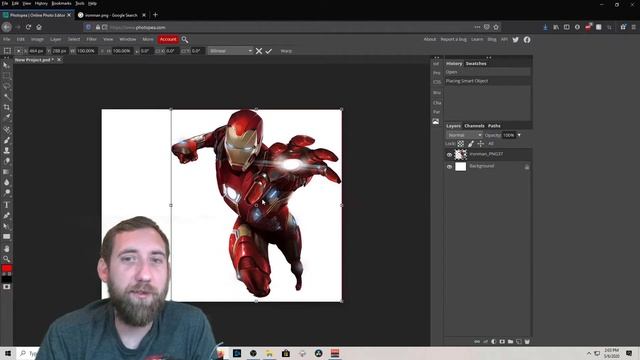The image size is (640, 360).
Task: Select the Rectangle shape tool
Action: pyautogui.click(x=7, y=236)
